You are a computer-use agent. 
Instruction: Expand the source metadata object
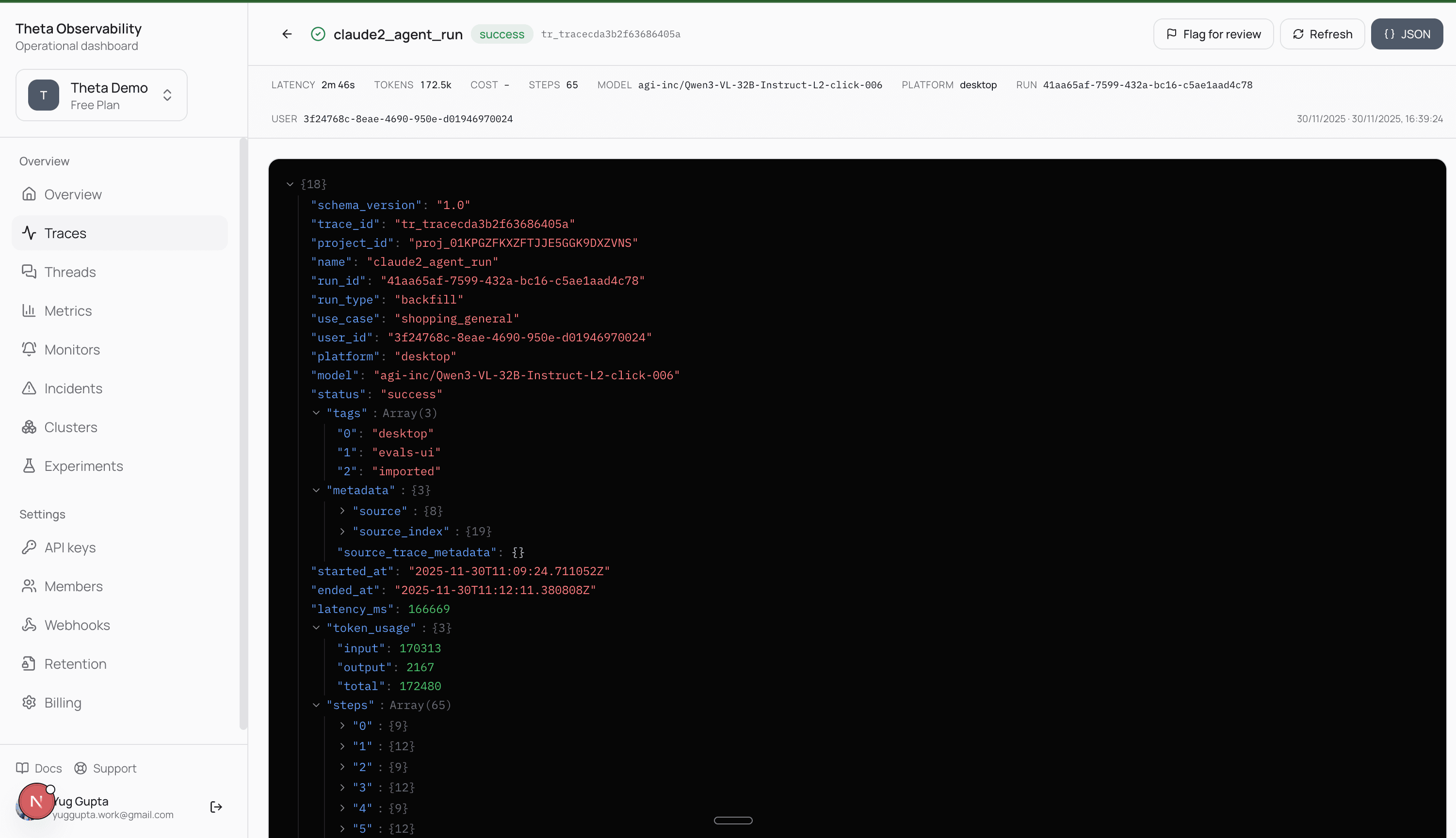pos(343,511)
